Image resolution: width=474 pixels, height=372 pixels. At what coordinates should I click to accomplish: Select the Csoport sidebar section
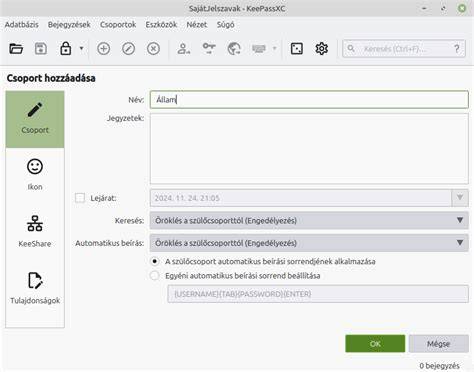[x=35, y=119]
